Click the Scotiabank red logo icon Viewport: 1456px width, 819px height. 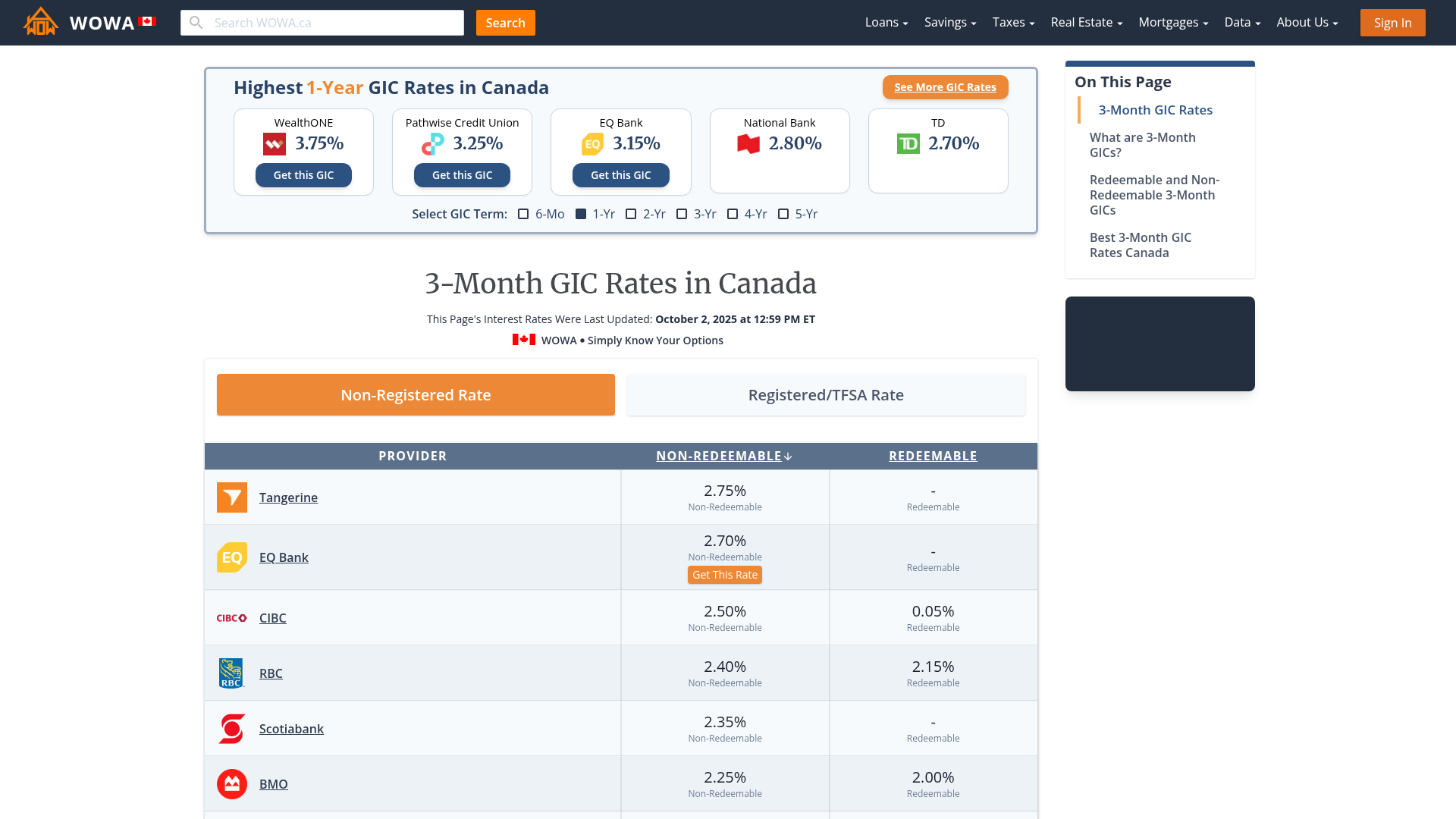(x=232, y=729)
